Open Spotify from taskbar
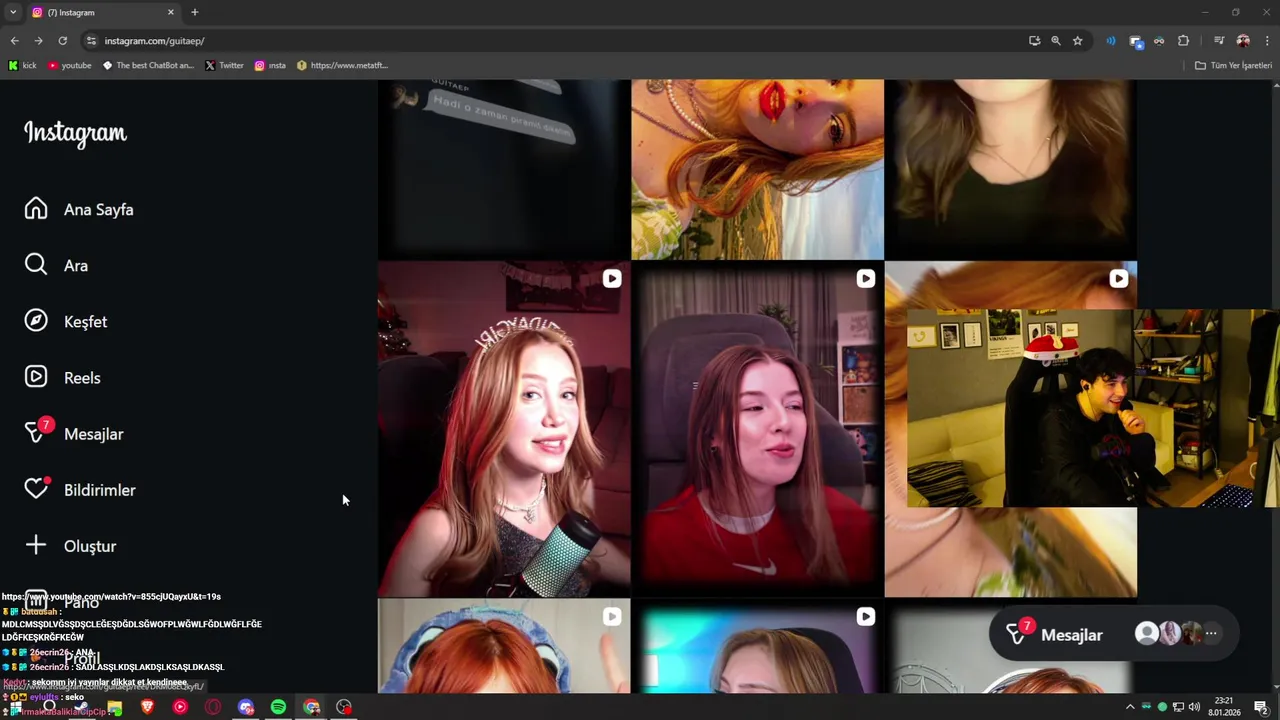1280x720 pixels. click(278, 707)
